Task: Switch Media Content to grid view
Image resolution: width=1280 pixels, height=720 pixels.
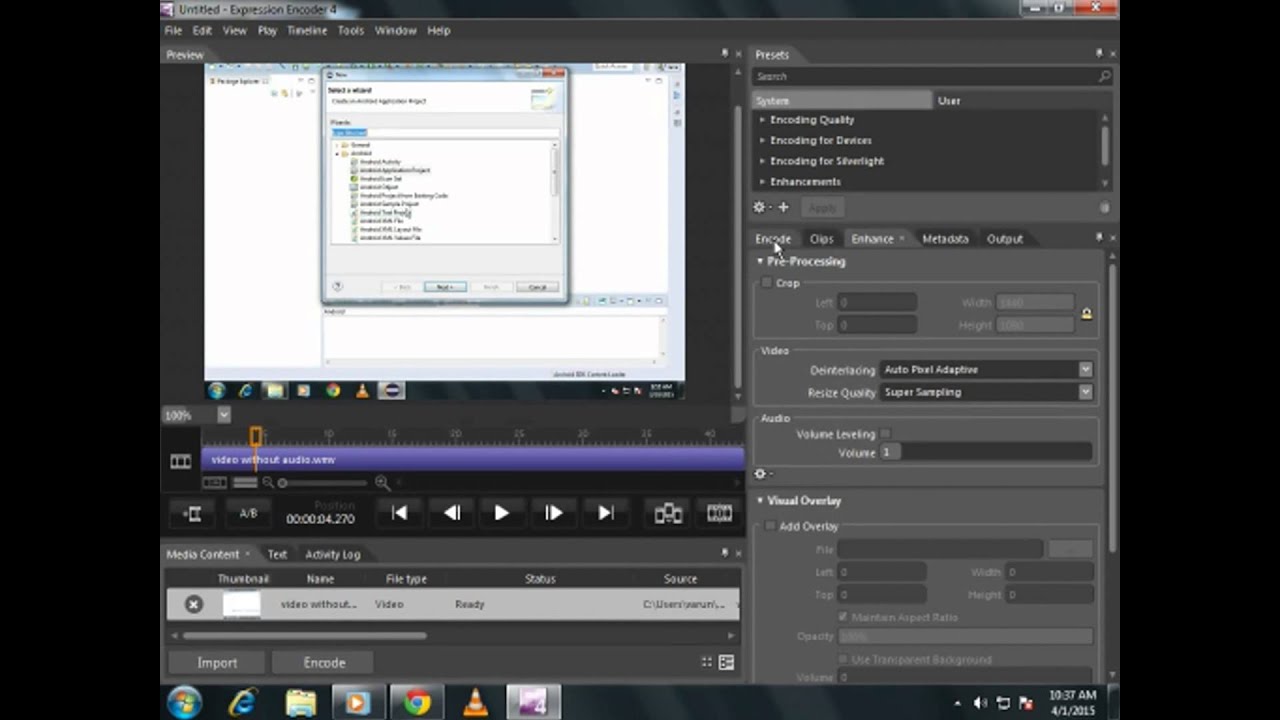Action: pos(707,662)
